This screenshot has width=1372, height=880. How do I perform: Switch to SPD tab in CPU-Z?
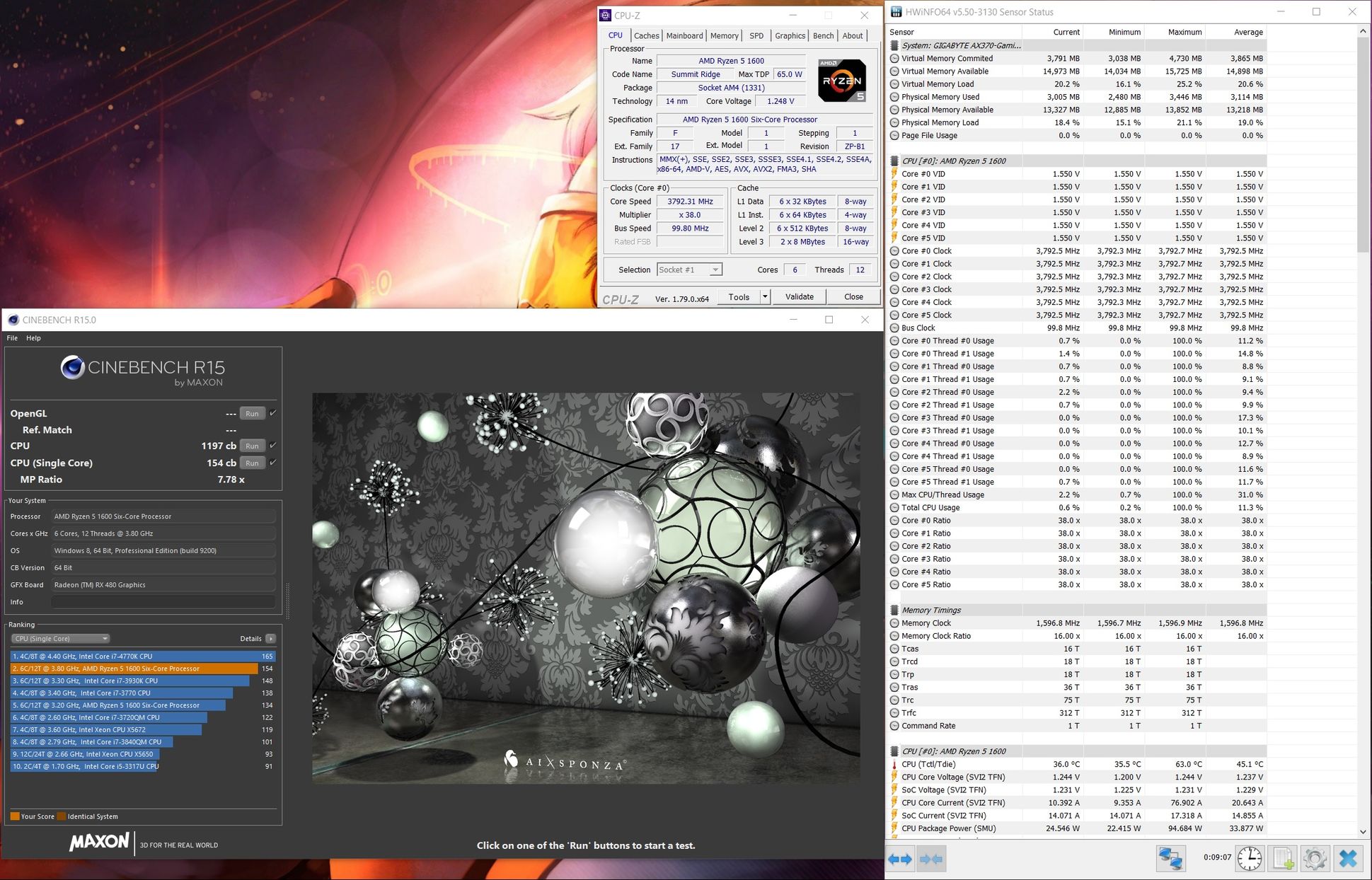tap(756, 35)
